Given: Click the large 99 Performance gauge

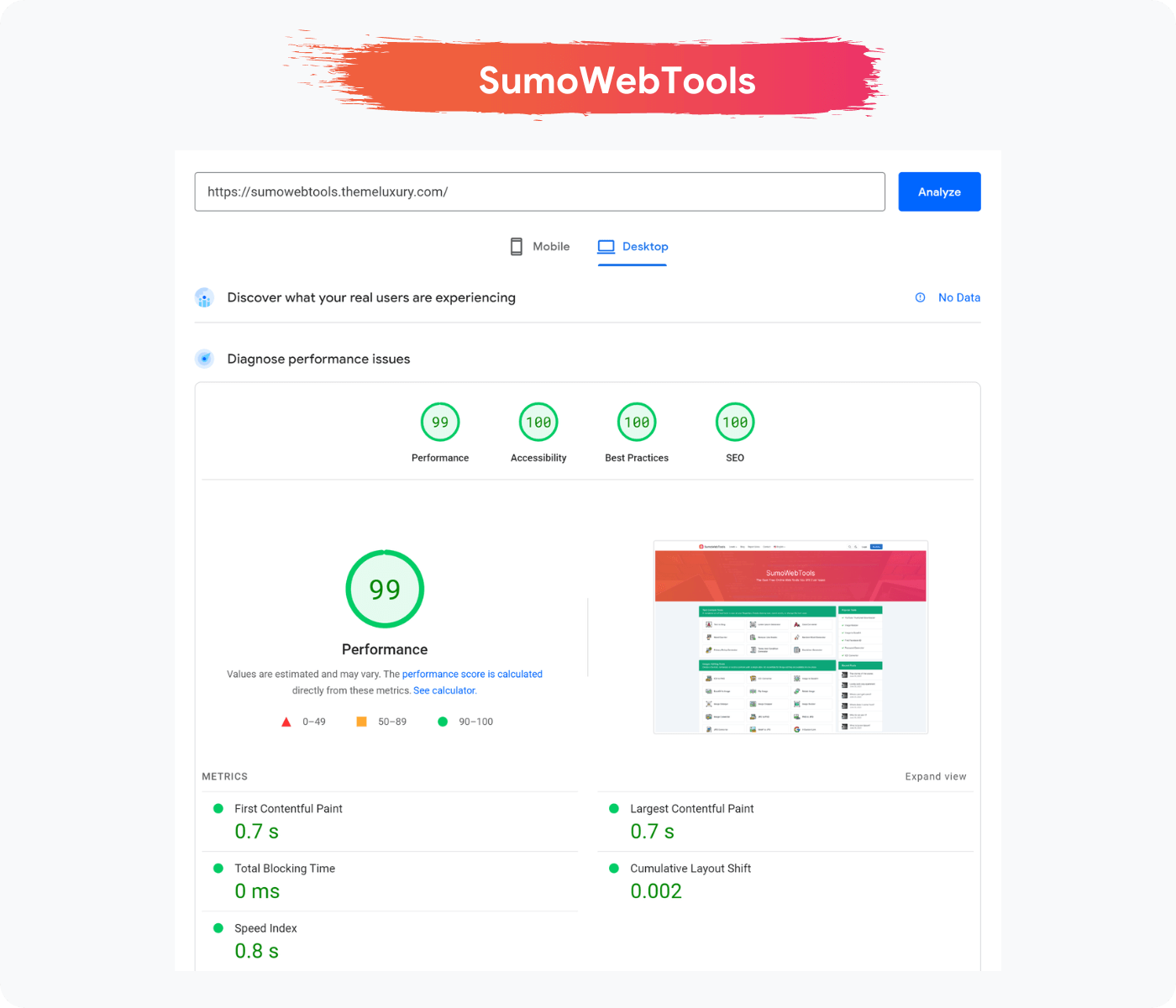Looking at the screenshot, I should [385, 589].
